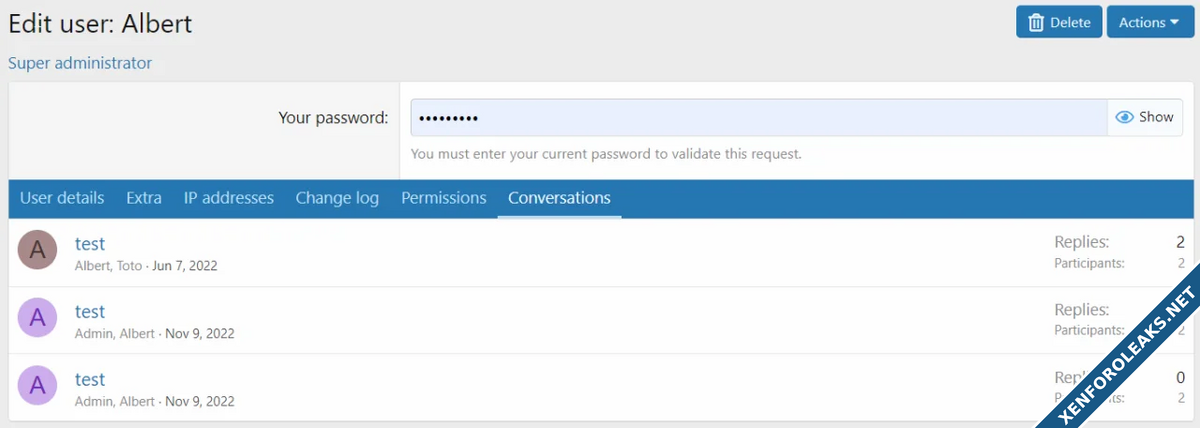Expand the Actions dropdown menu
The image size is (1200, 428).
point(1149,22)
